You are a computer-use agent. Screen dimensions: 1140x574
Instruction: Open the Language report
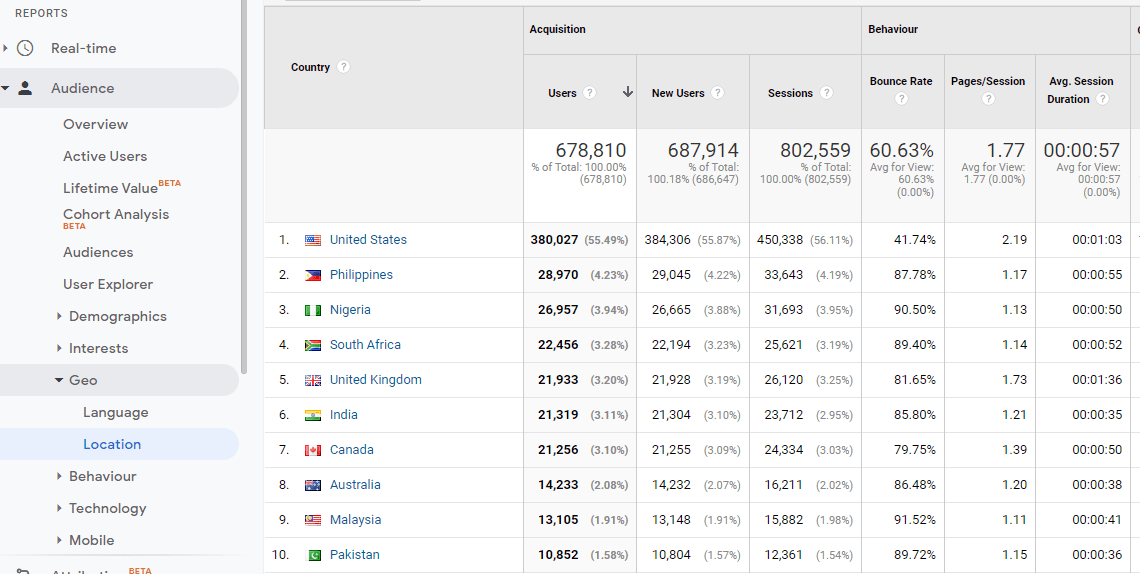click(115, 412)
